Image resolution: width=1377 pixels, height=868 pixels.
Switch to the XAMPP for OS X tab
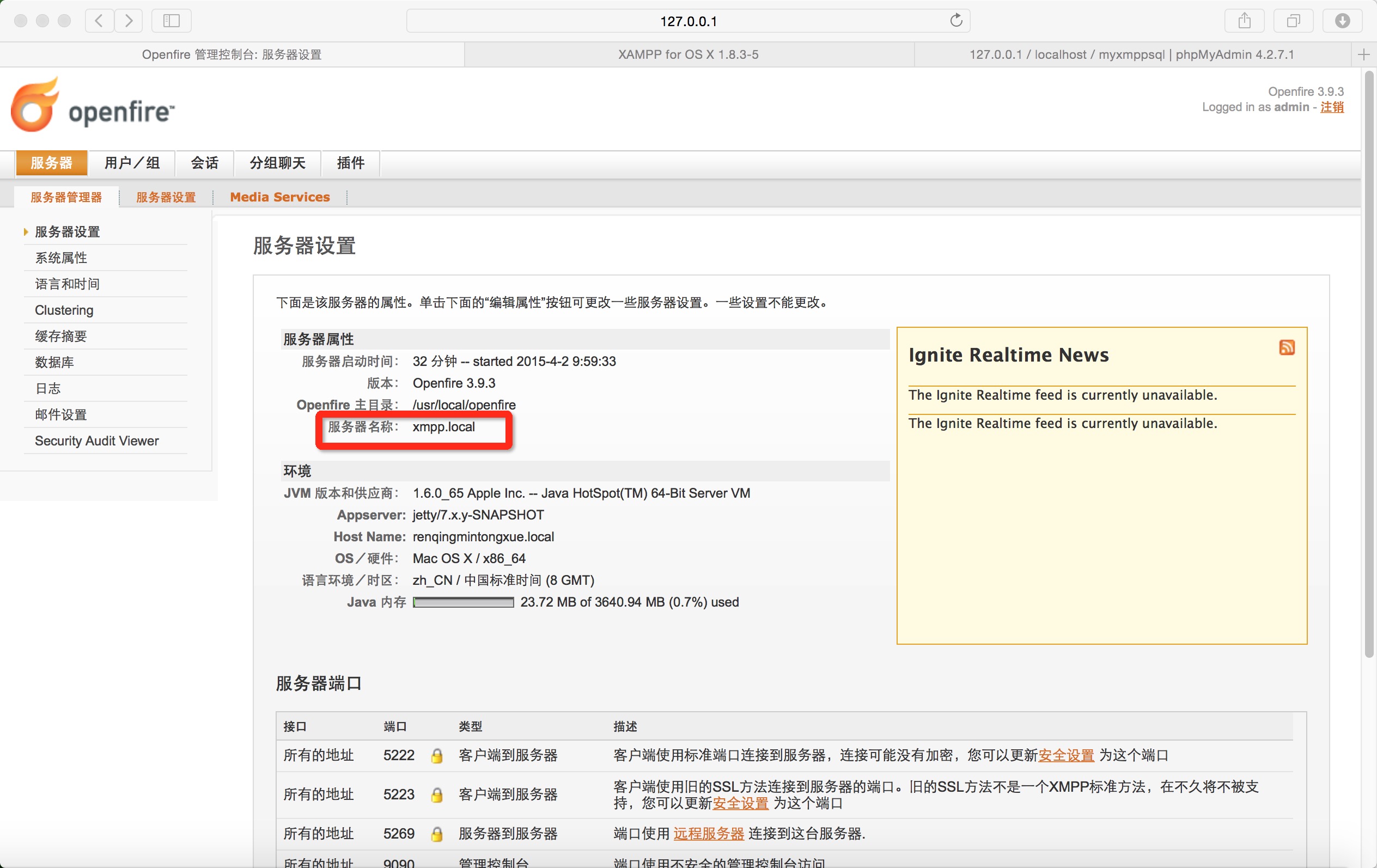tap(688, 54)
